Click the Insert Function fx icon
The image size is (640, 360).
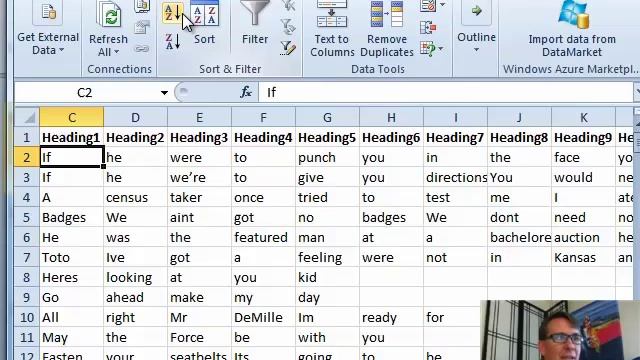(246, 92)
